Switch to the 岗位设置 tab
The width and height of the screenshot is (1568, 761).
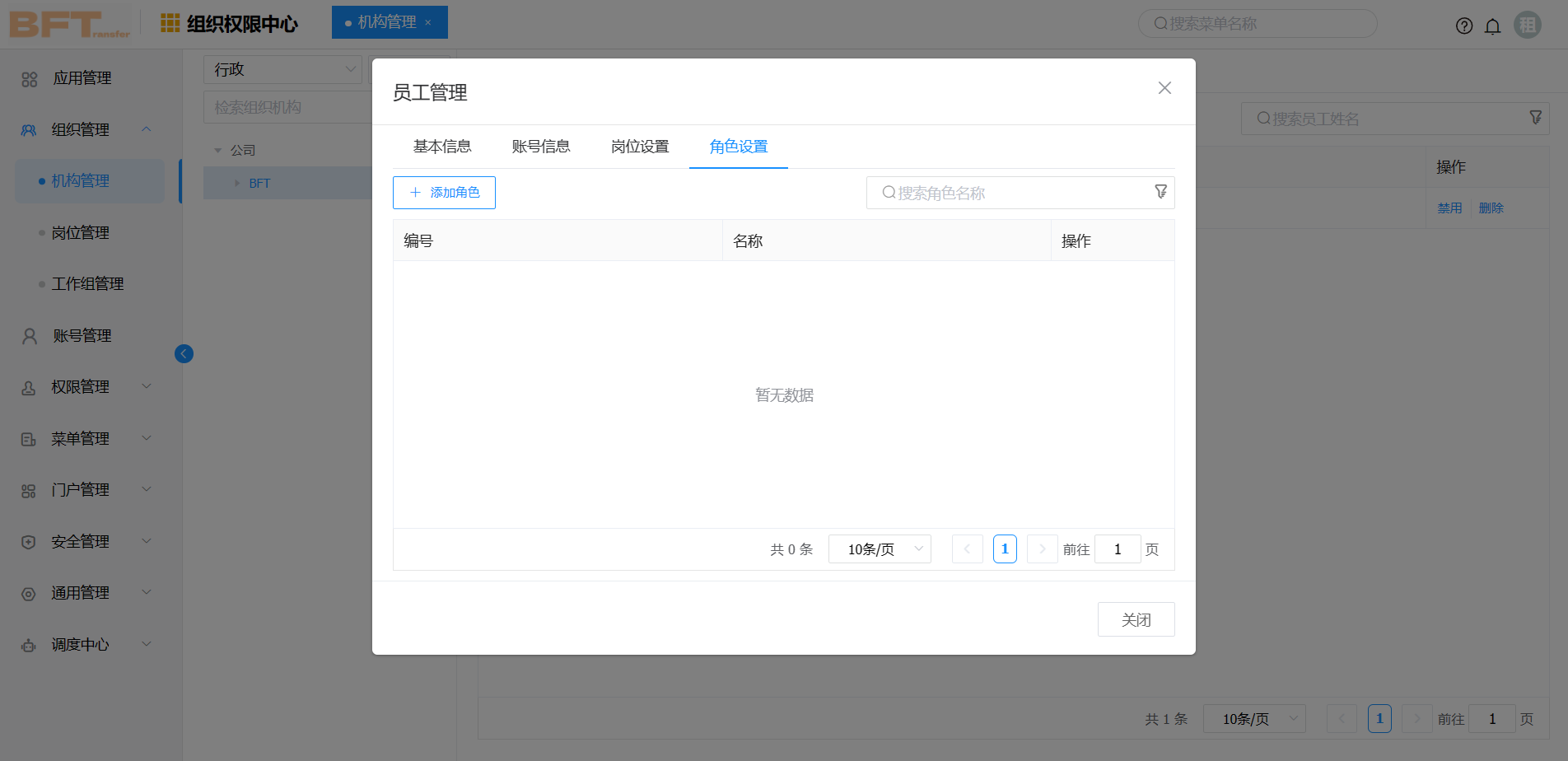pyautogui.click(x=640, y=147)
